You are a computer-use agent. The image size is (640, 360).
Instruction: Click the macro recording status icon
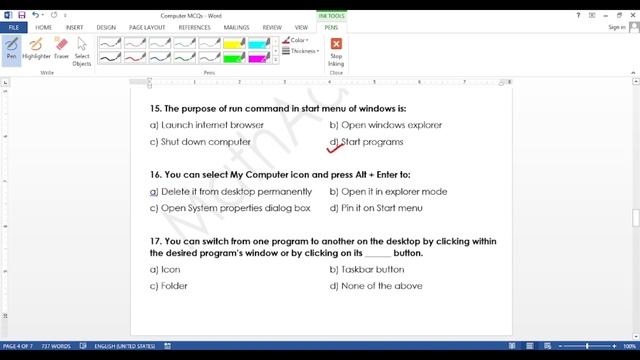click(167, 346)
